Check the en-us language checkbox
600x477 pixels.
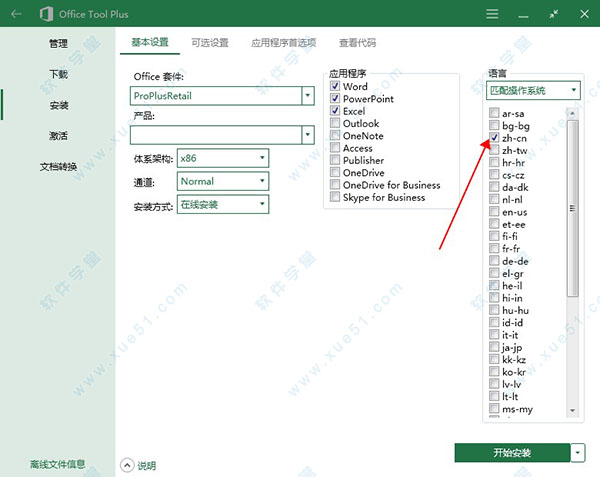[x=494, y=212]
